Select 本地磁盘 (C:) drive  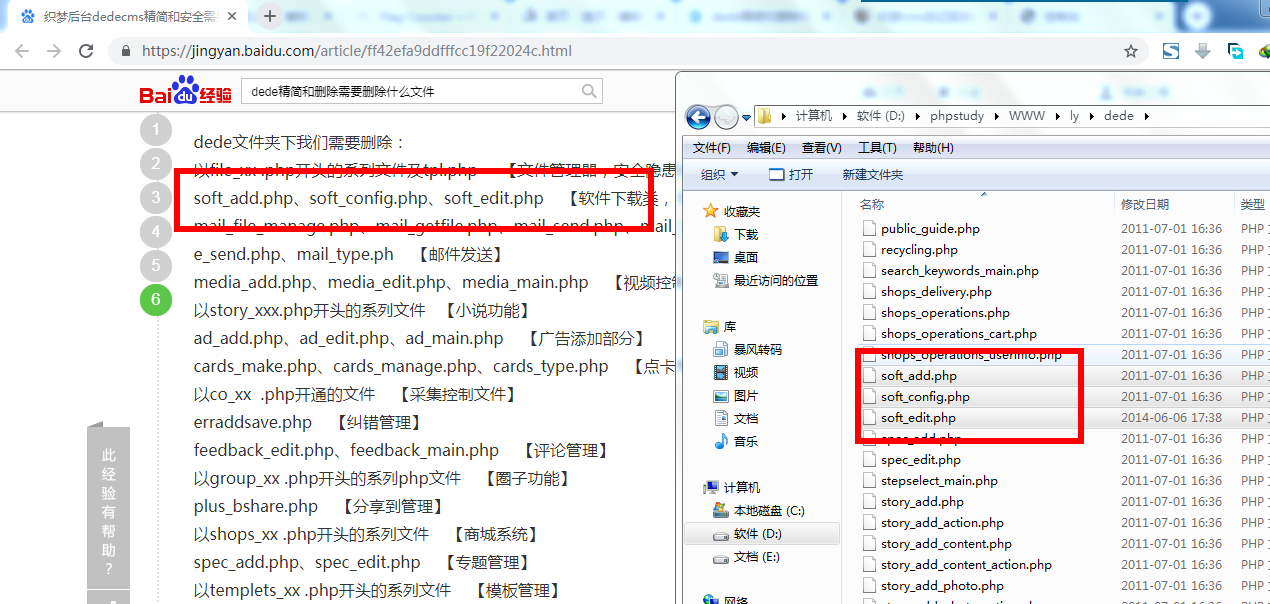tap(768, 510)
